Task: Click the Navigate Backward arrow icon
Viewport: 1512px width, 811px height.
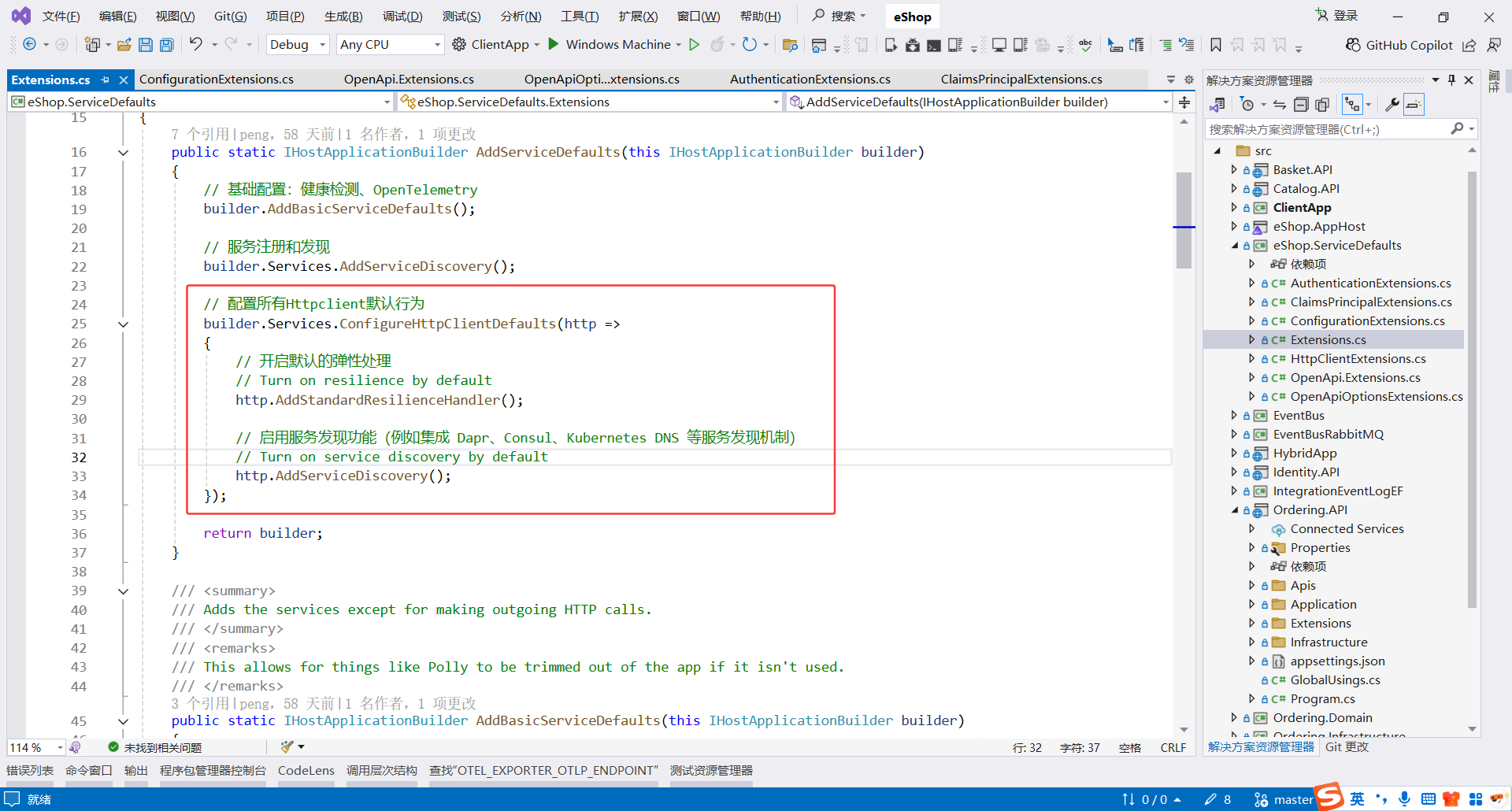Action: (29, 45)
